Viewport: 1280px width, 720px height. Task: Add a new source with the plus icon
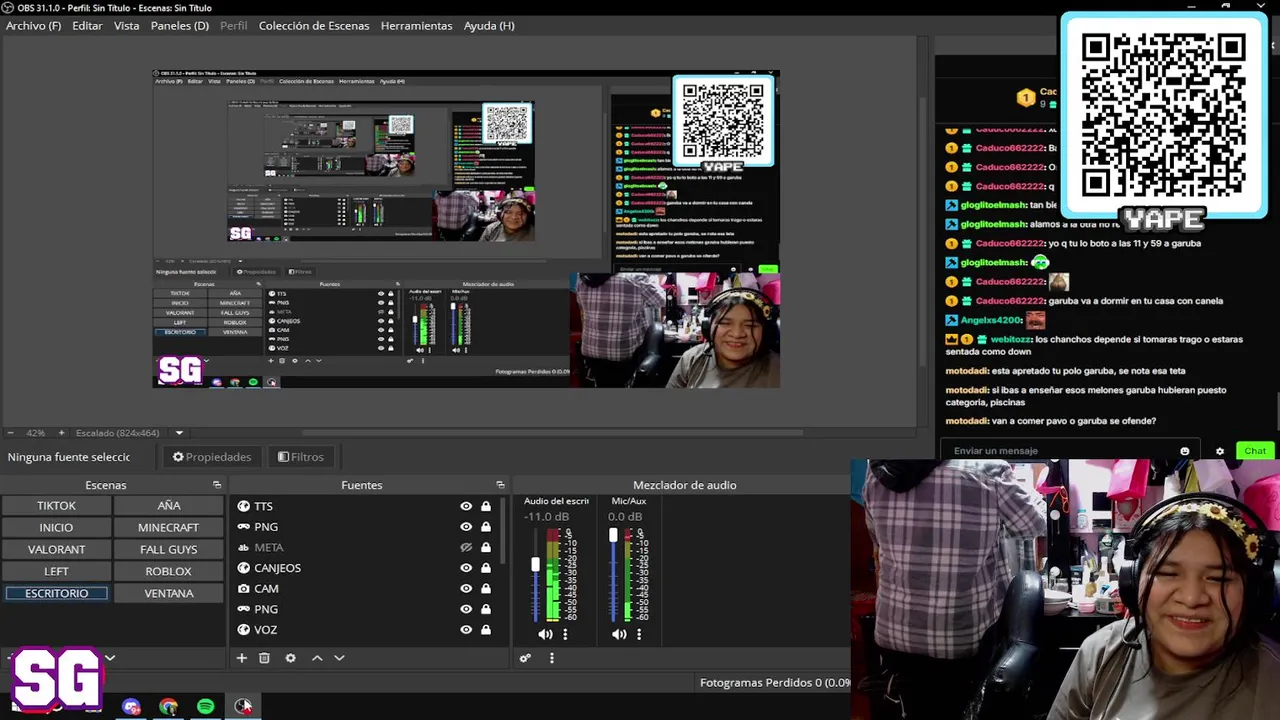point(241,658)
